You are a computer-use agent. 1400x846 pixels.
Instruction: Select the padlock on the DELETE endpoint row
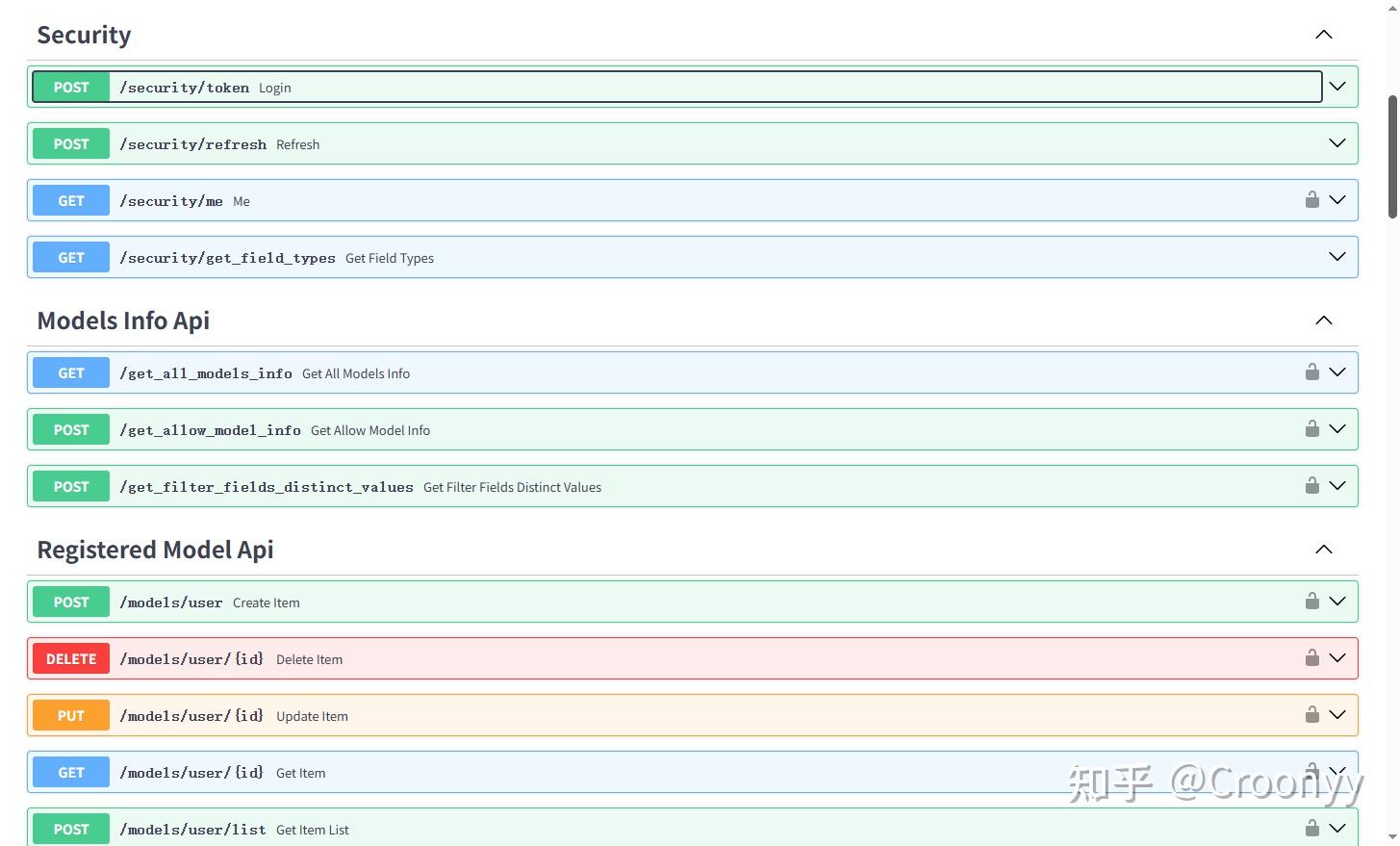pos(1312,657)
